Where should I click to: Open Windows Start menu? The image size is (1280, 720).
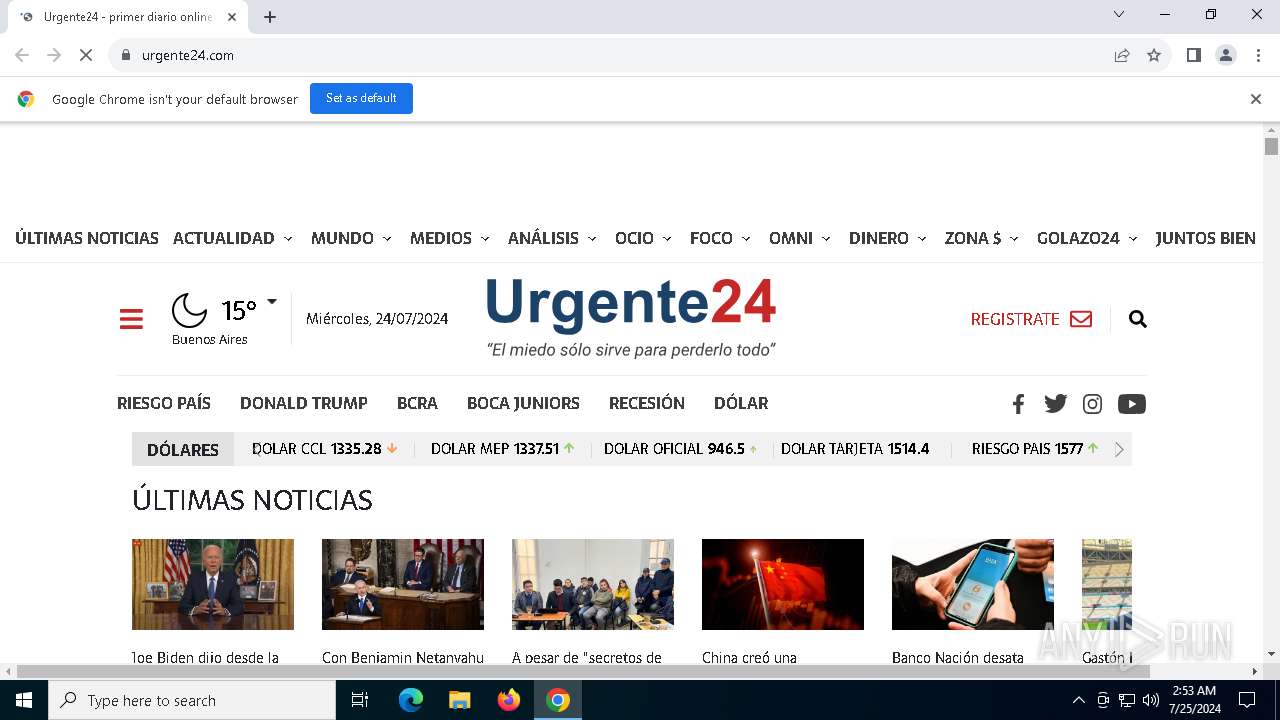(x=24, y=700)
